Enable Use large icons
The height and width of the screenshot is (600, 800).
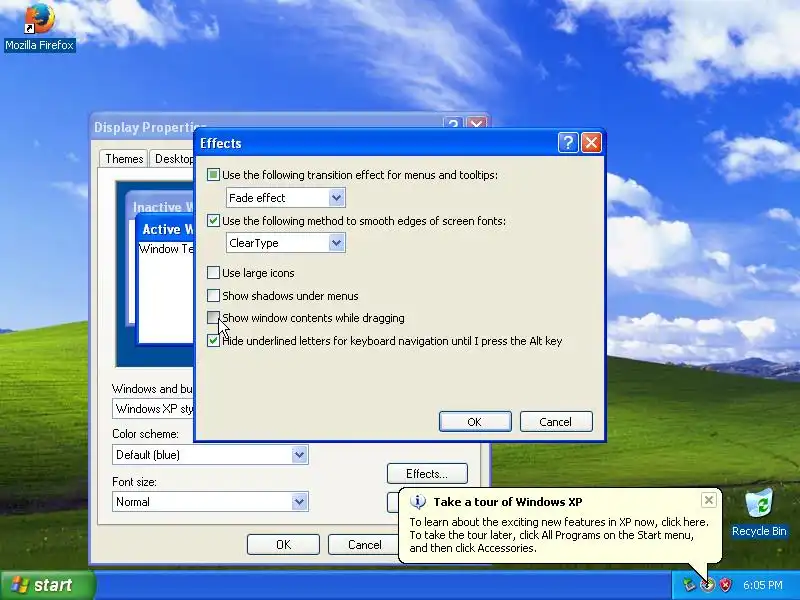tap(213, 273)
